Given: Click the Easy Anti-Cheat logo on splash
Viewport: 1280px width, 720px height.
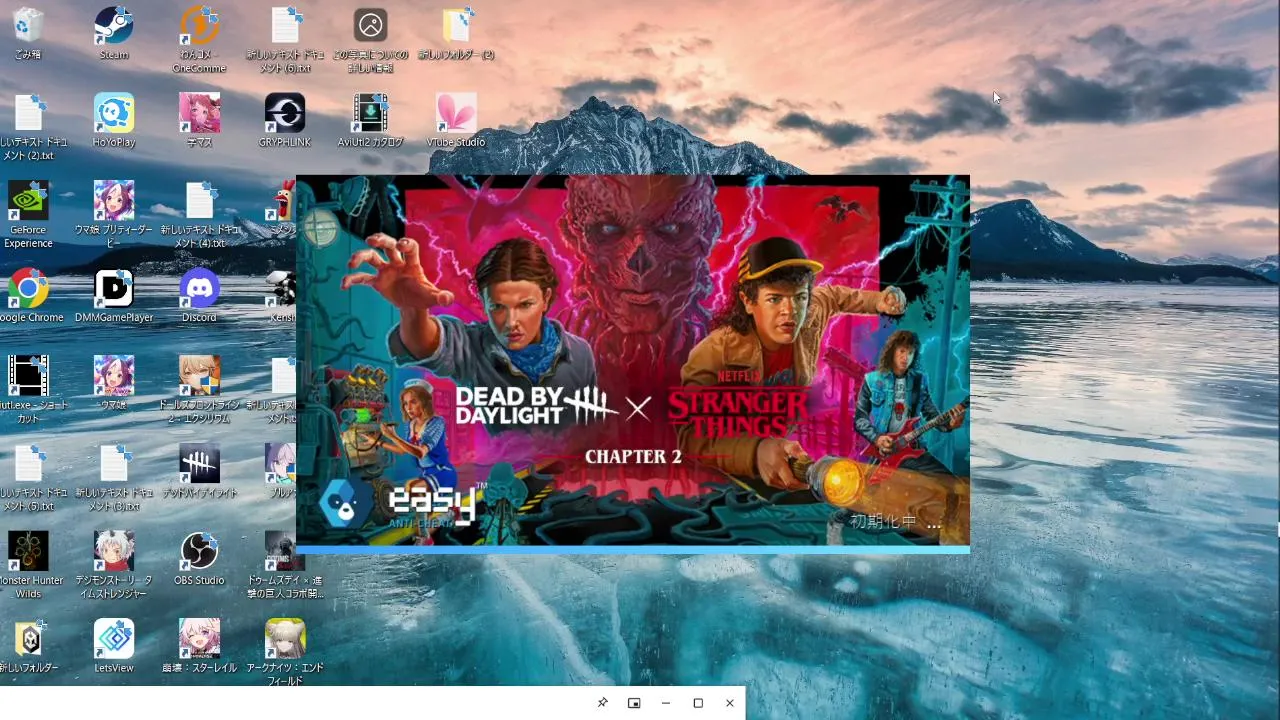Looking at the screenshot, I should click(x=402, y=503).
